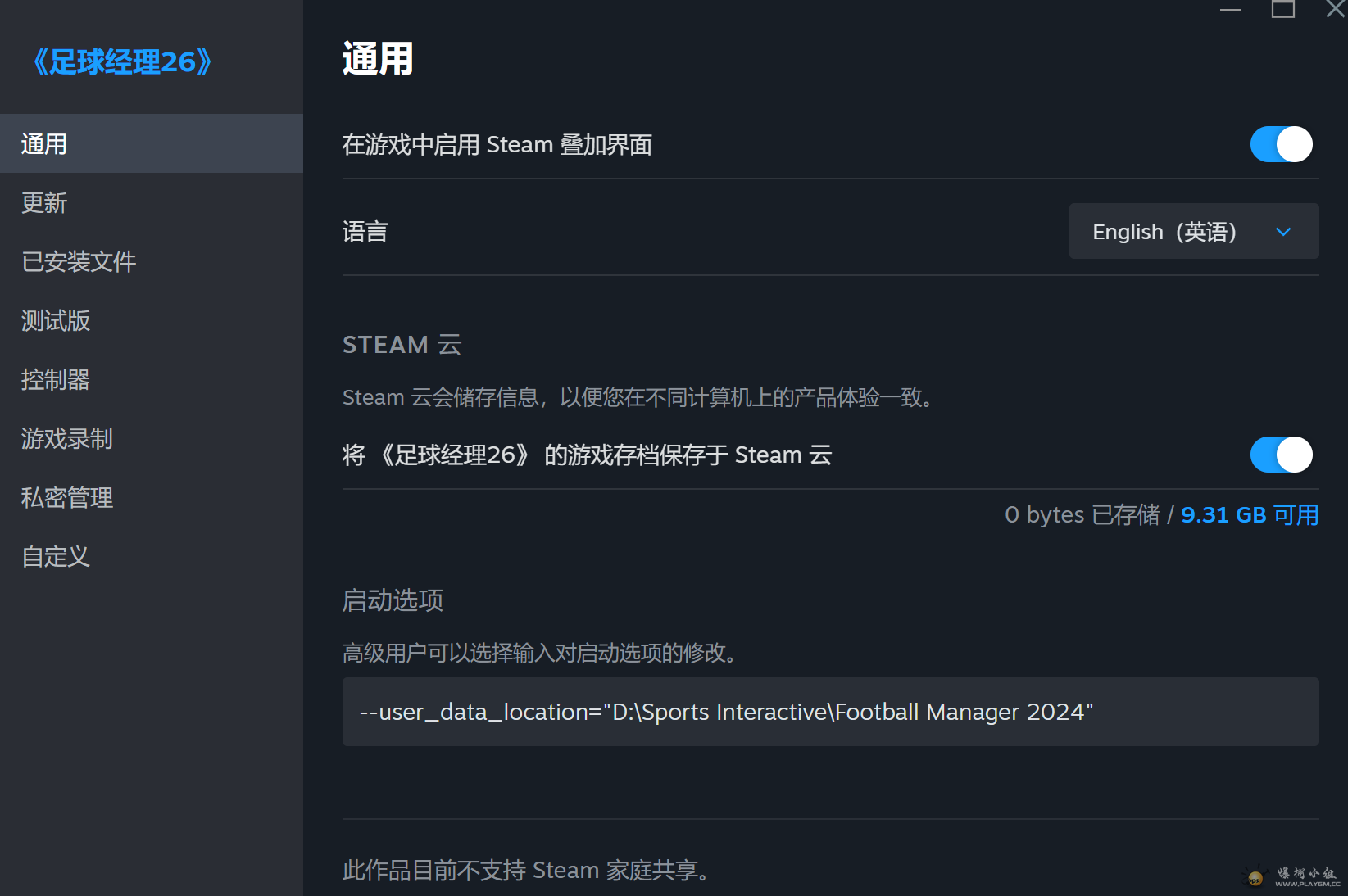Click the Steam 家庭共享 notice text
This screenshot has height=896, width=1348.
(526, 870)
